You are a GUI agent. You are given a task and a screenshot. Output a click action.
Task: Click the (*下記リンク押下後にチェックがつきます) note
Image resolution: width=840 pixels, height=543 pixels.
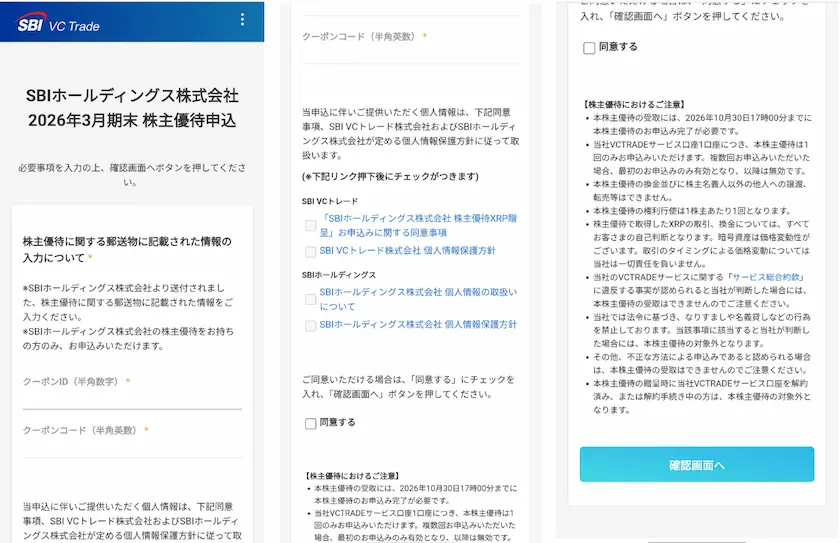390,177
